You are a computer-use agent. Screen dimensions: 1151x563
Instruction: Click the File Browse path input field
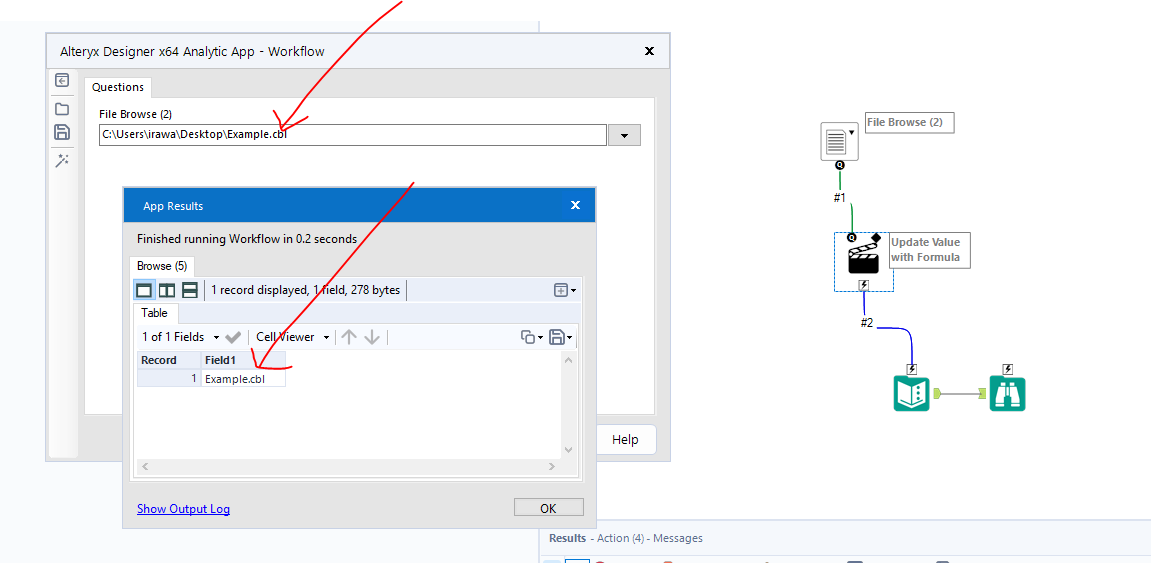coord(353,135)
